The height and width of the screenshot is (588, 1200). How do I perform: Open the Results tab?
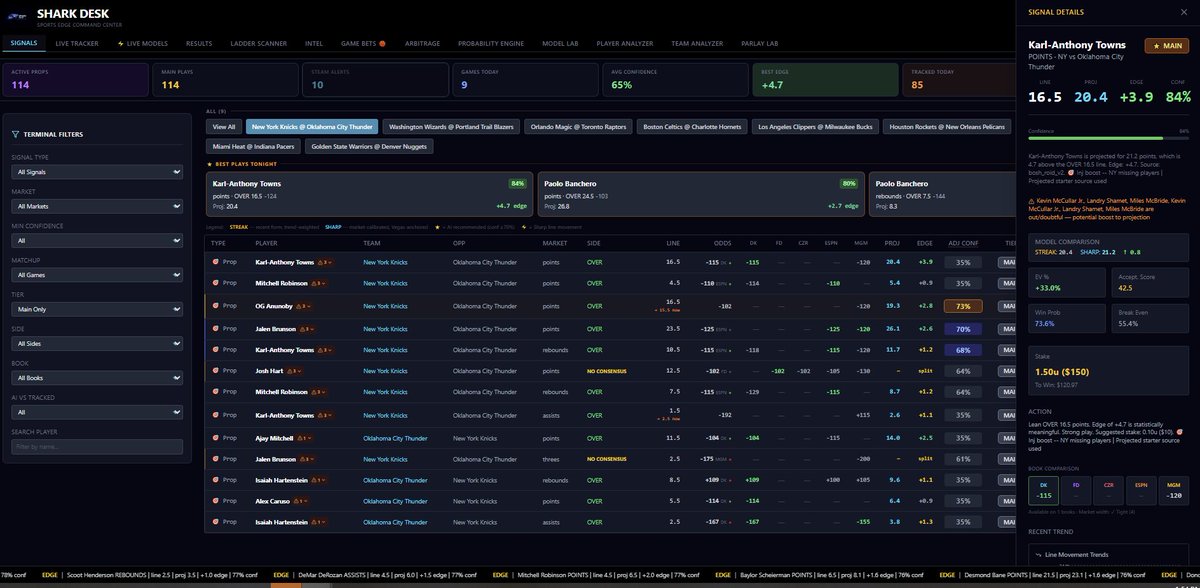199,44
